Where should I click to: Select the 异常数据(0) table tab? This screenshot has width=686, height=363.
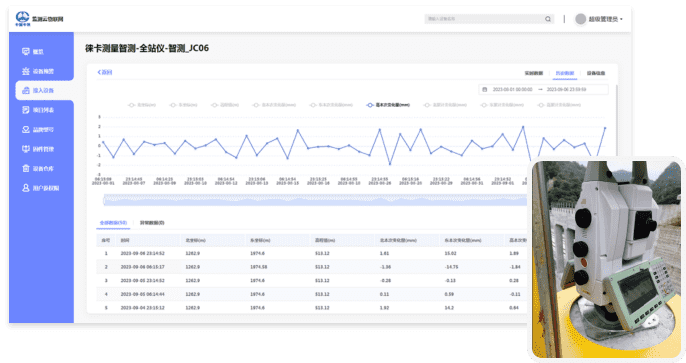tap(152, 223)
